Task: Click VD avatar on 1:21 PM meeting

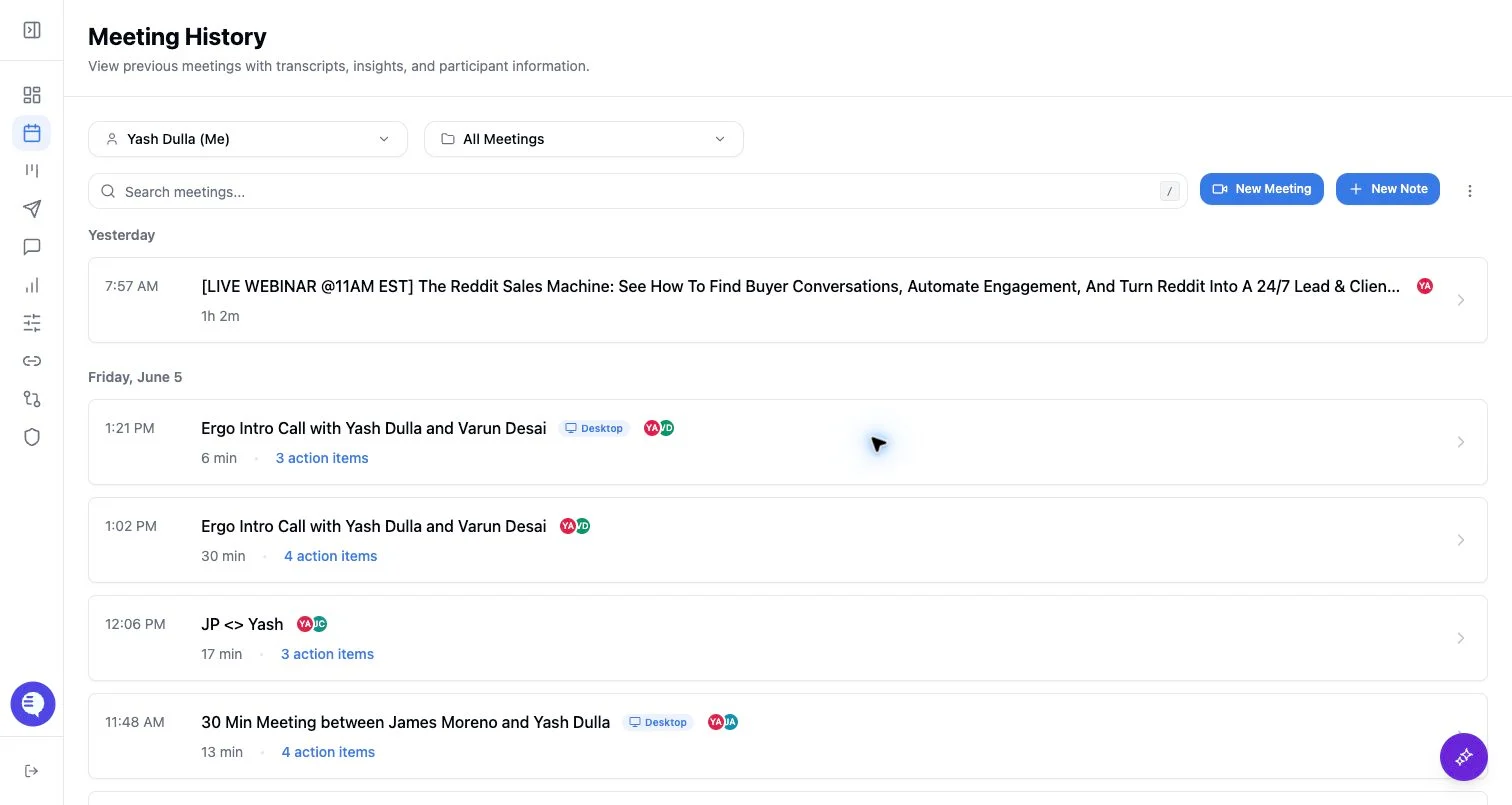Action: click(667, 428)
